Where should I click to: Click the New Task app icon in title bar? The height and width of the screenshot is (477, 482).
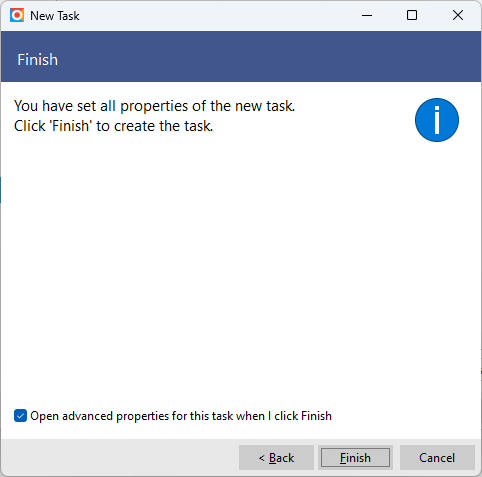click(x=17, y=15)
